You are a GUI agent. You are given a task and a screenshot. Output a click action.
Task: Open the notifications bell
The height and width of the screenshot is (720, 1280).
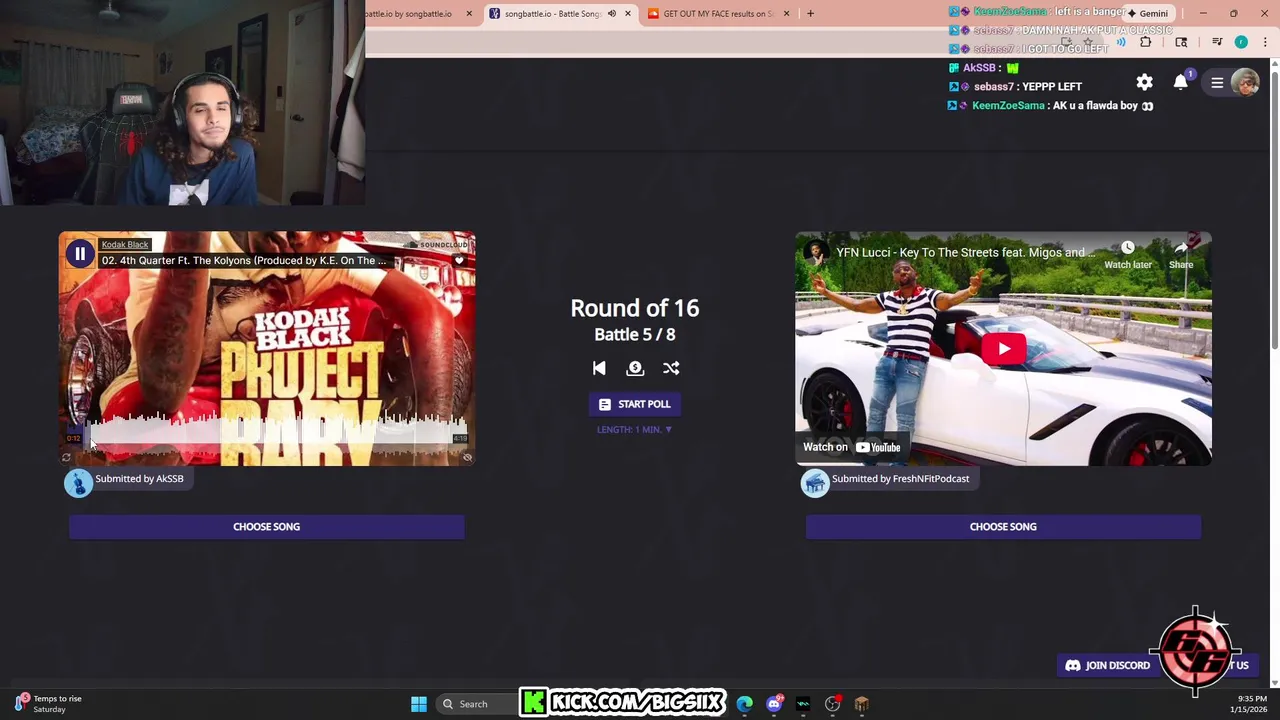[x=1181, y=83]
